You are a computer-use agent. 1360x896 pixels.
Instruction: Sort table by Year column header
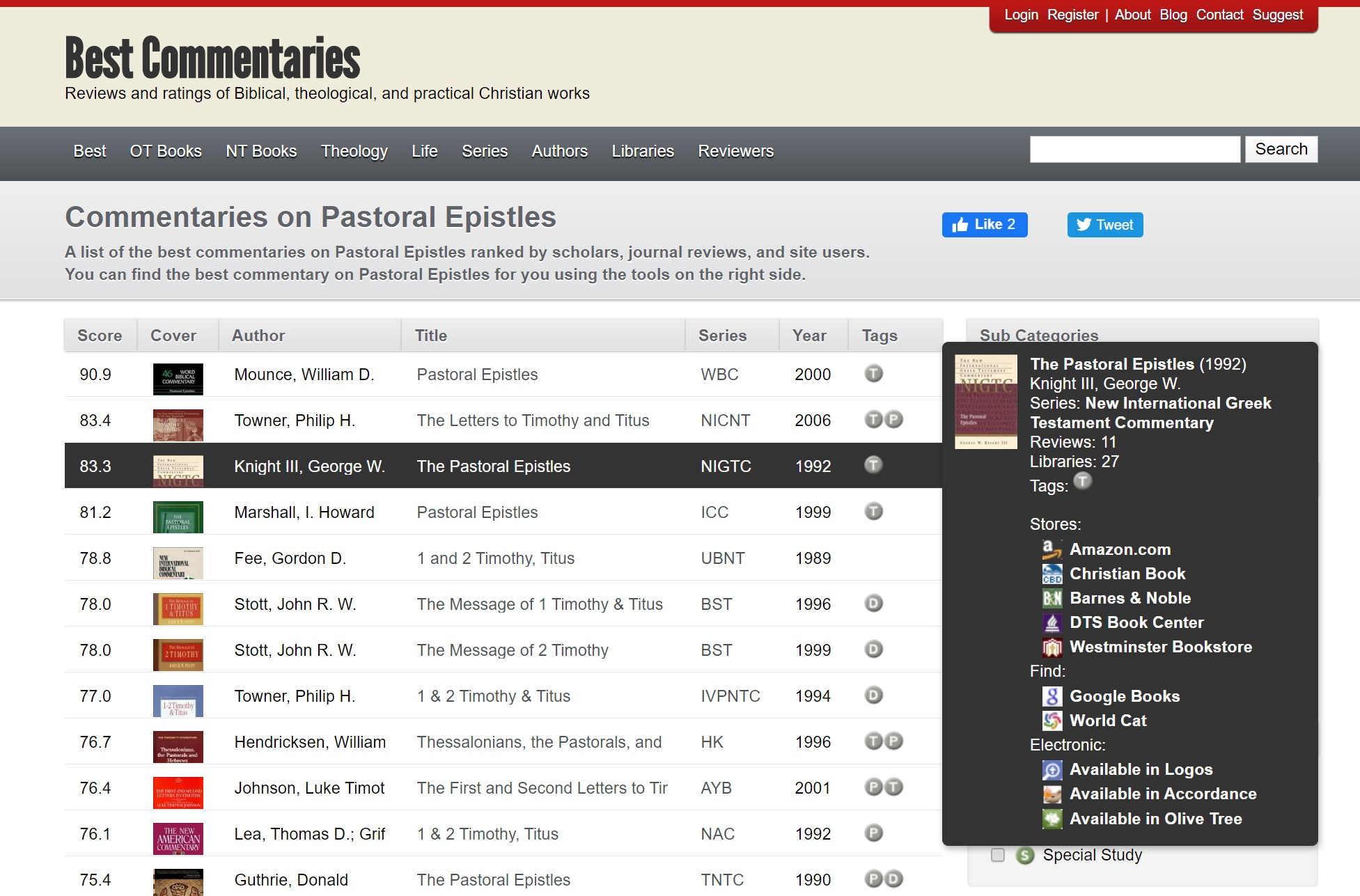pos(809,336)
